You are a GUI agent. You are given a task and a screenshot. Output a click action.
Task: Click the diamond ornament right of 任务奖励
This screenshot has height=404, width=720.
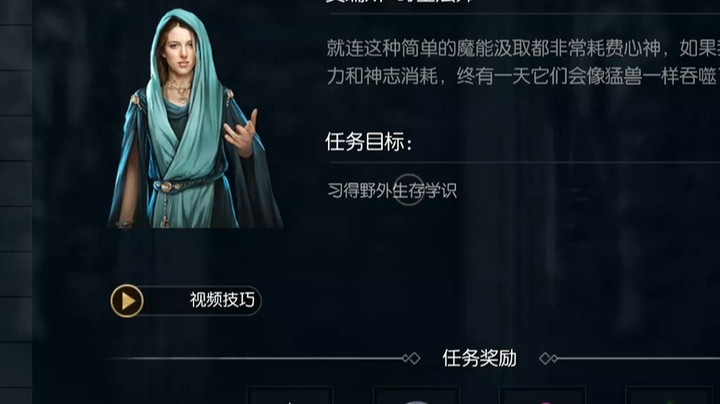tap(548, 358)
